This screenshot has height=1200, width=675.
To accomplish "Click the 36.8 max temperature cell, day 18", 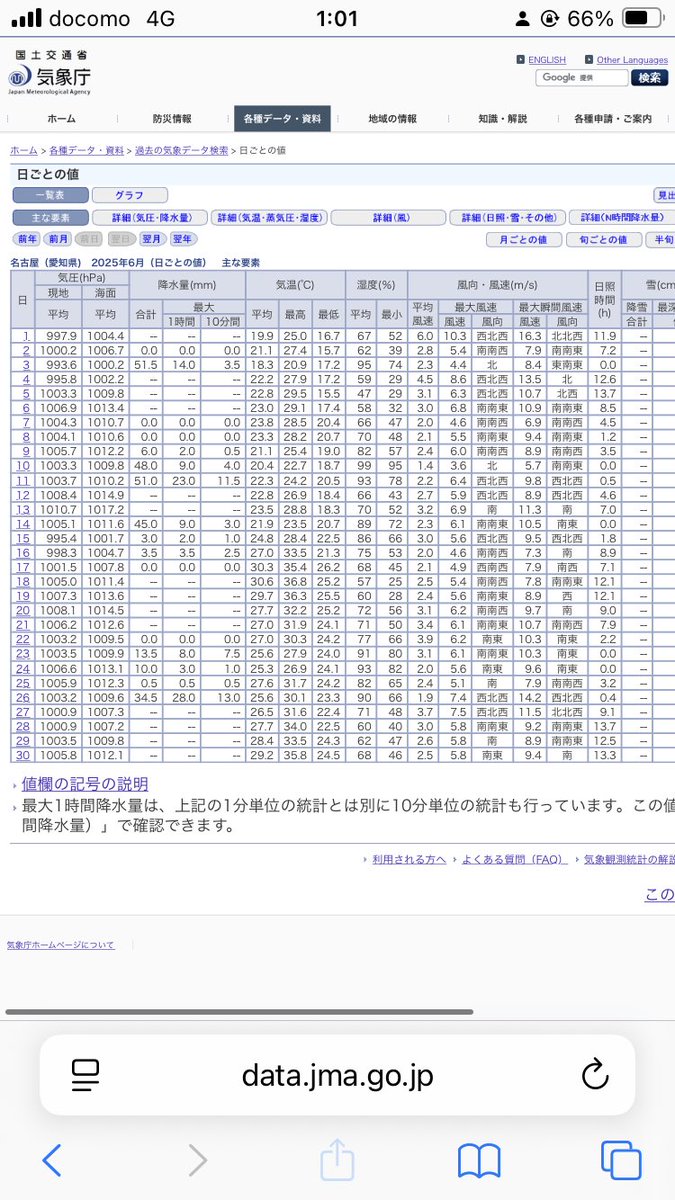I will pos(294,581).
